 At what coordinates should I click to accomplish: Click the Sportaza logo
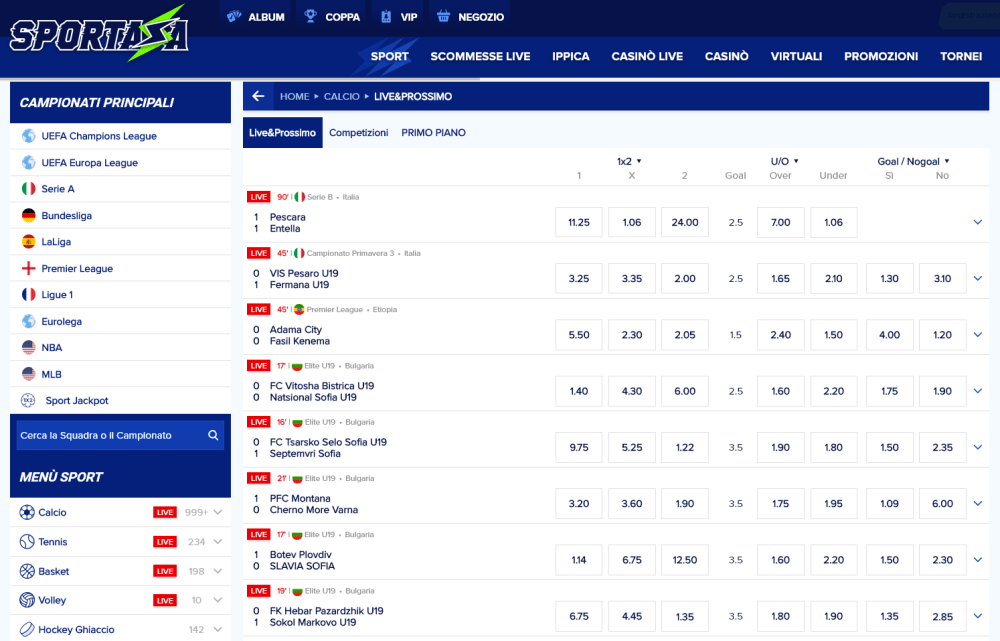tap(99, 34)
